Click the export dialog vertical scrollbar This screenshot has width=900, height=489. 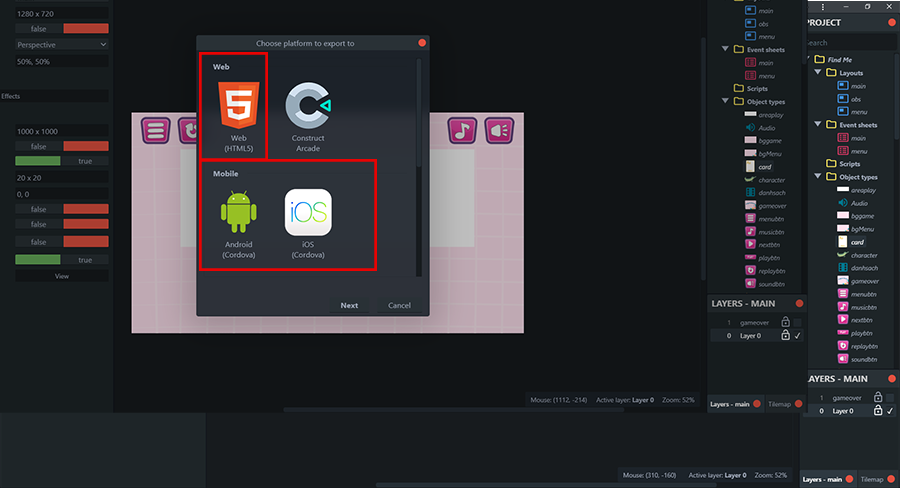(x=419, y=112)
